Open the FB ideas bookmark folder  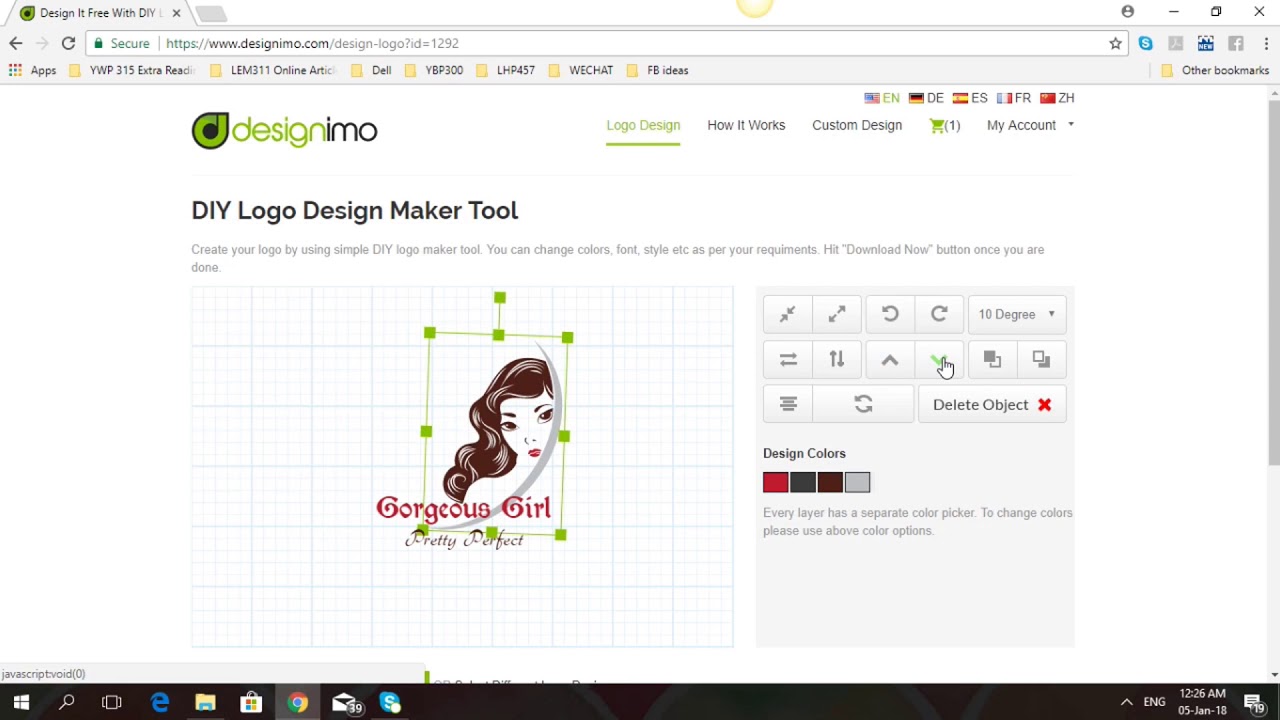pyautogui.click(x=657, y=70)
